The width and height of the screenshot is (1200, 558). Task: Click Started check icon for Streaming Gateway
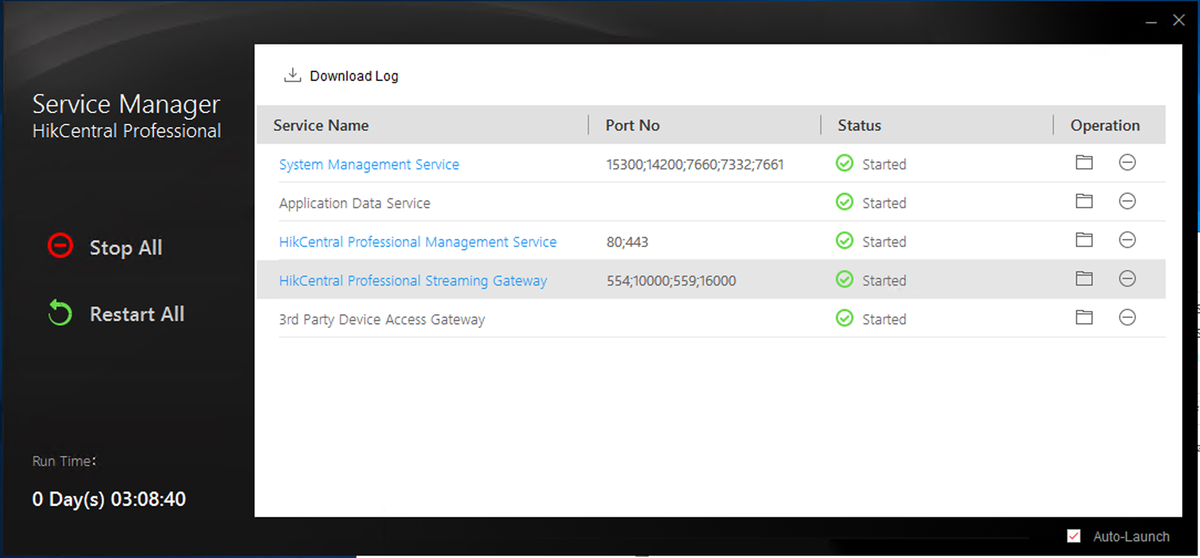(844, 280)
